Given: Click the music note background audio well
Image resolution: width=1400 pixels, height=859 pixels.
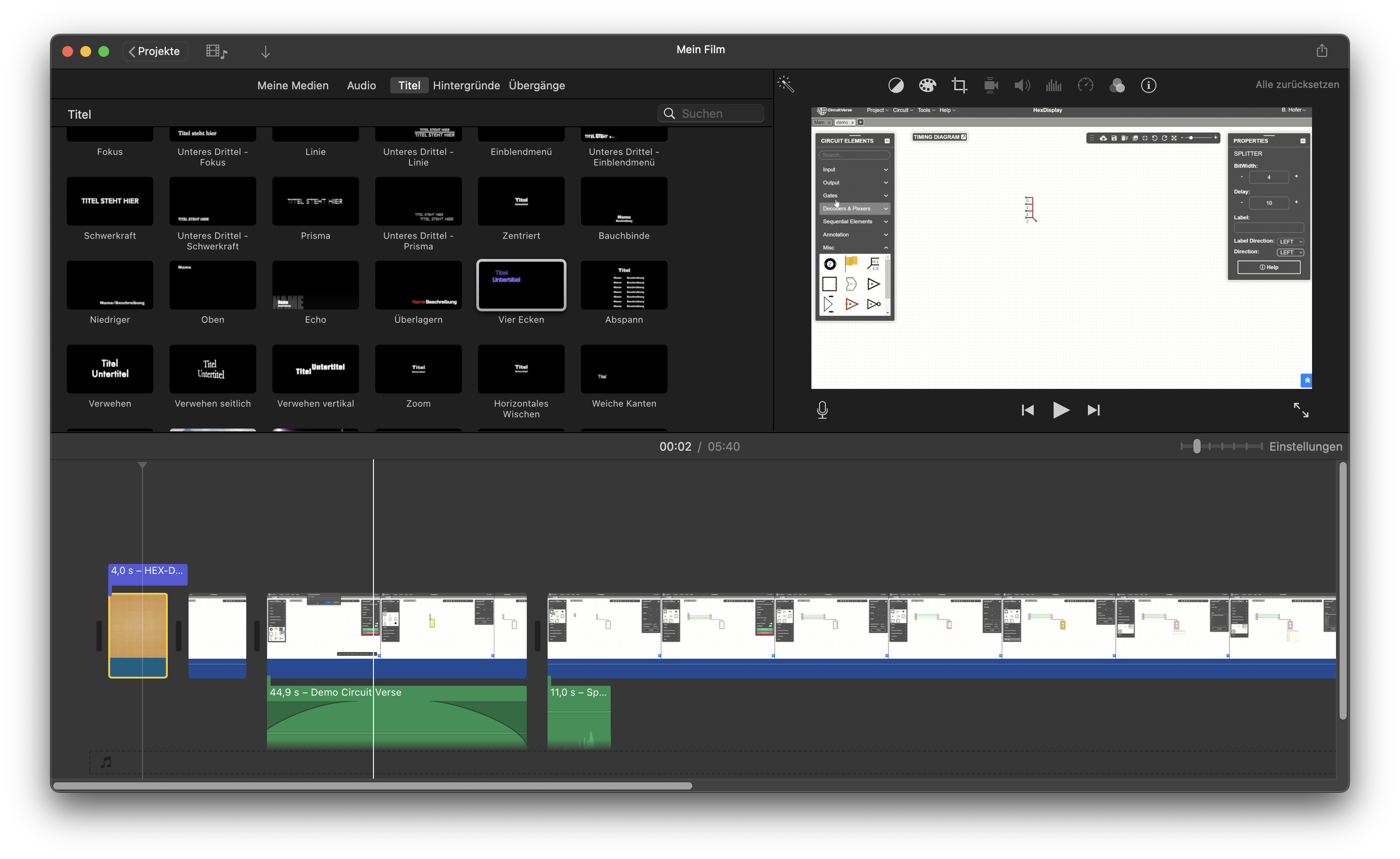Looking at the screenshot, I should (x=106, y=762).
